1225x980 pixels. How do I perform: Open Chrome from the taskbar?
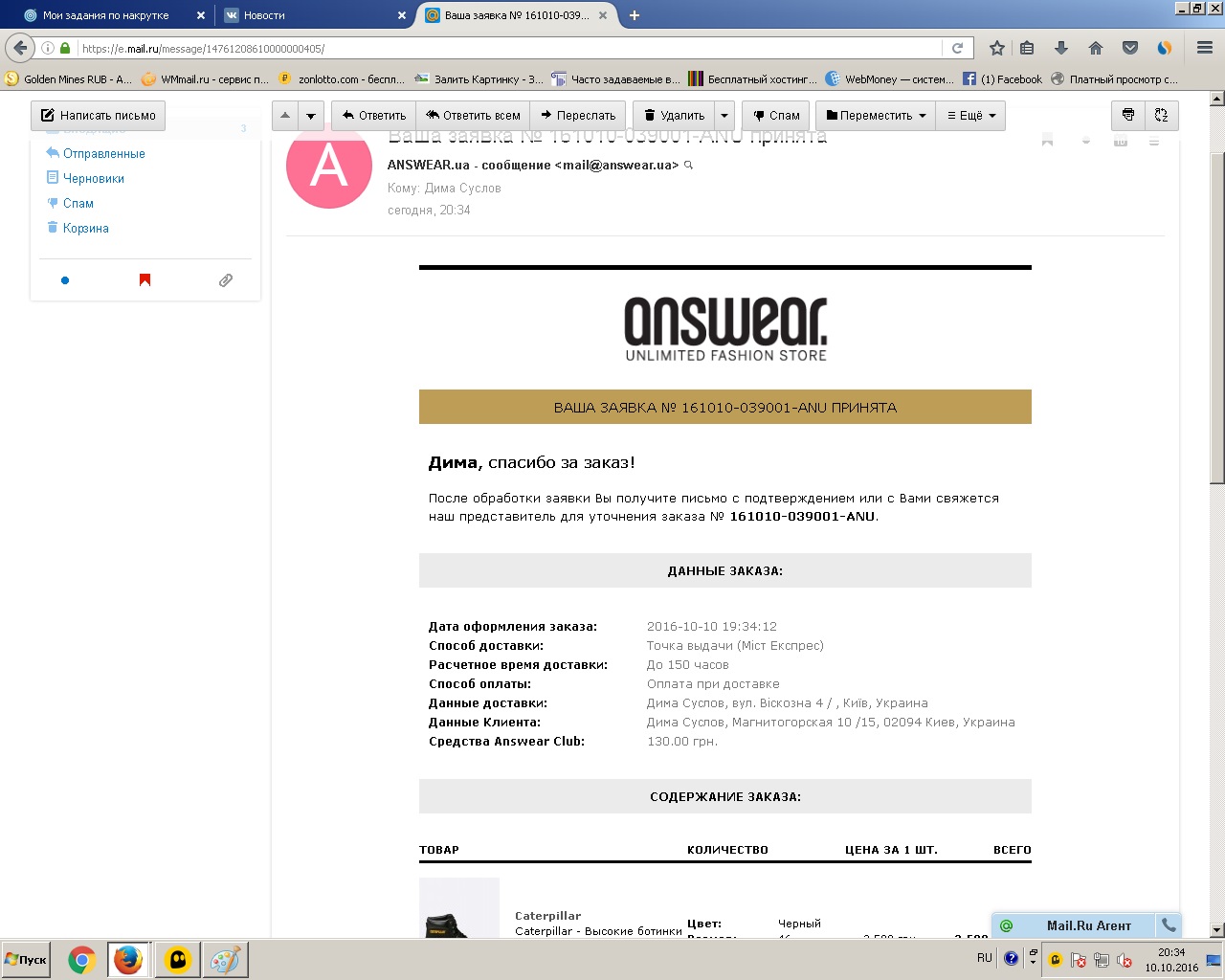(81, 960)
